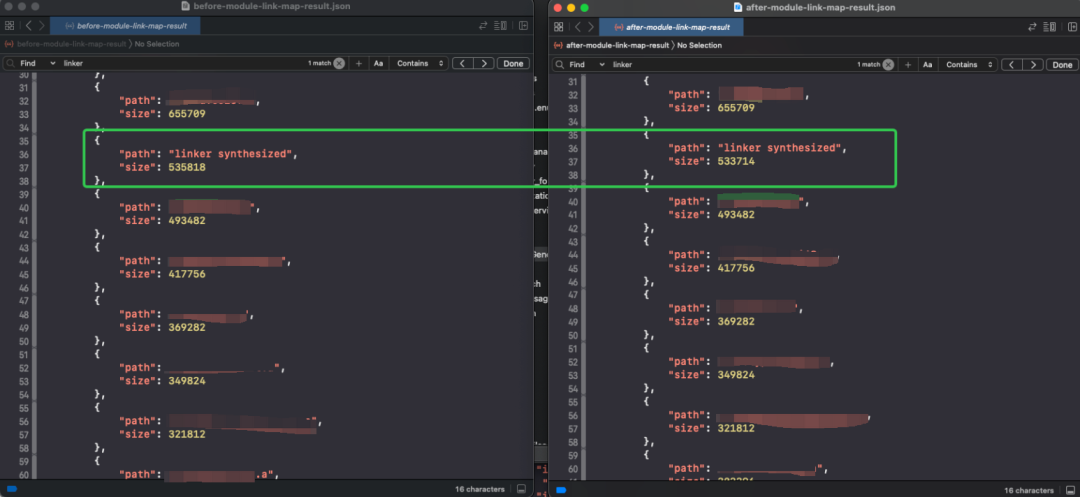Toggle case-sensitive Aa in right Find bar
The image size is (1080, 497).
click(927, 65)
